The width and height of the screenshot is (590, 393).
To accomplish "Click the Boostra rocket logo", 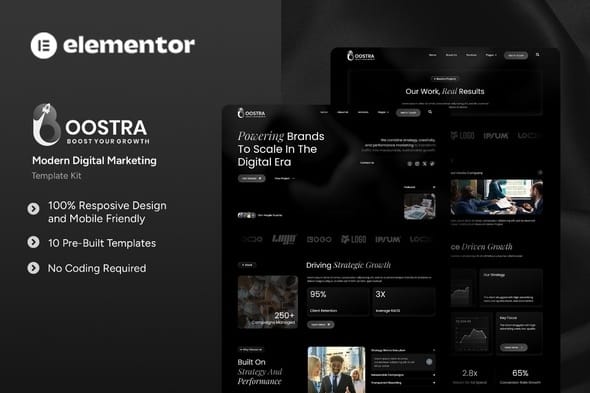I will coord(47,125).
